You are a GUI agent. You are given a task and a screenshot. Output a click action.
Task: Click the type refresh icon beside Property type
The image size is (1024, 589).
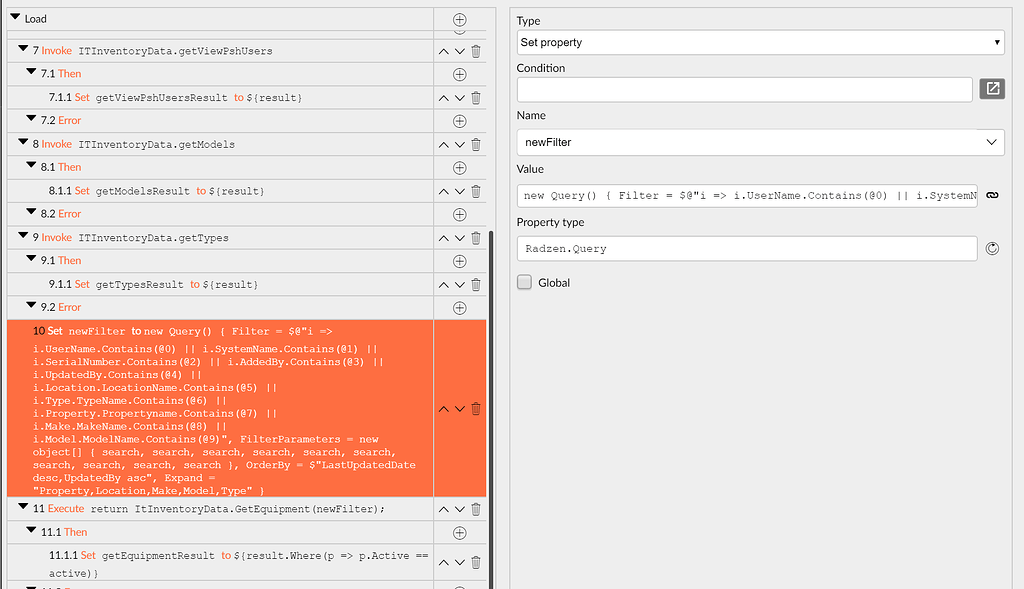[992, 248]
